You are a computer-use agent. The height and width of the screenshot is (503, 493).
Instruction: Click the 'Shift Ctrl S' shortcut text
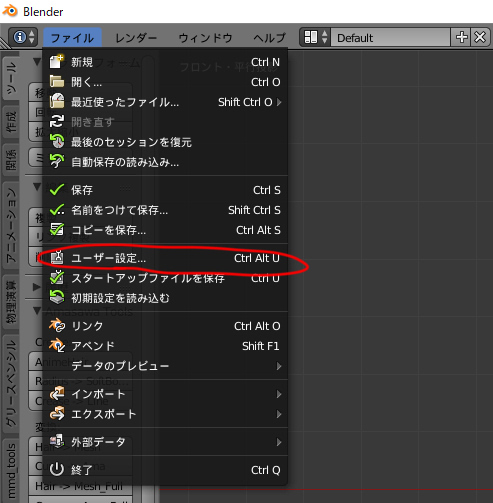coord(254,210)
